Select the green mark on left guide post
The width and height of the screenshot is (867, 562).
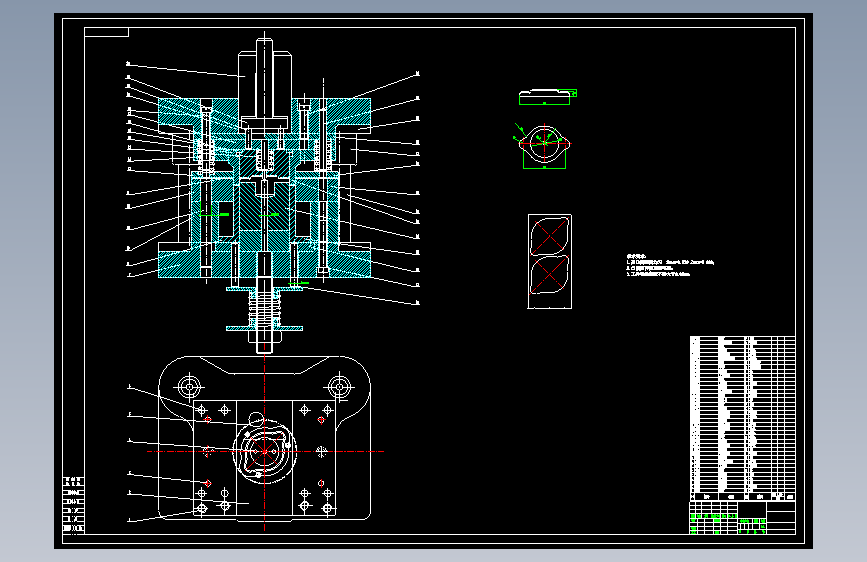[x=214, y=215]
